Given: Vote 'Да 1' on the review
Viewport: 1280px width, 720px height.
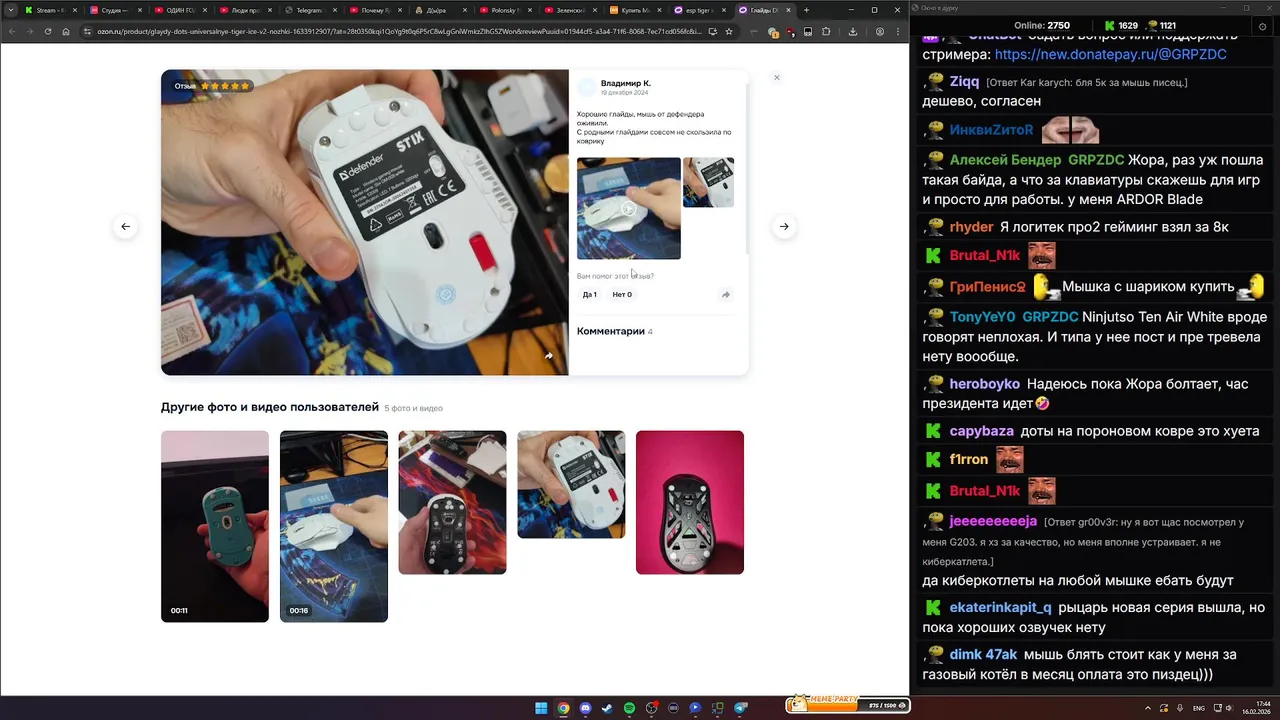Looking at the screenshot, I should (x=589, y=294).
